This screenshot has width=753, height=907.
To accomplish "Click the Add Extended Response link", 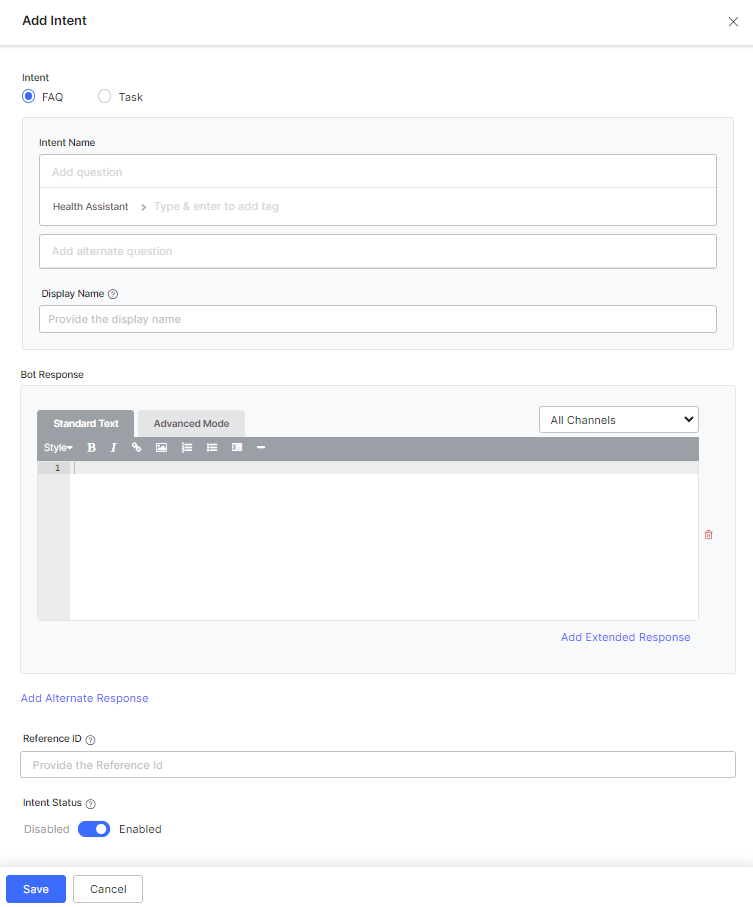I will click(x=625, y=637).
